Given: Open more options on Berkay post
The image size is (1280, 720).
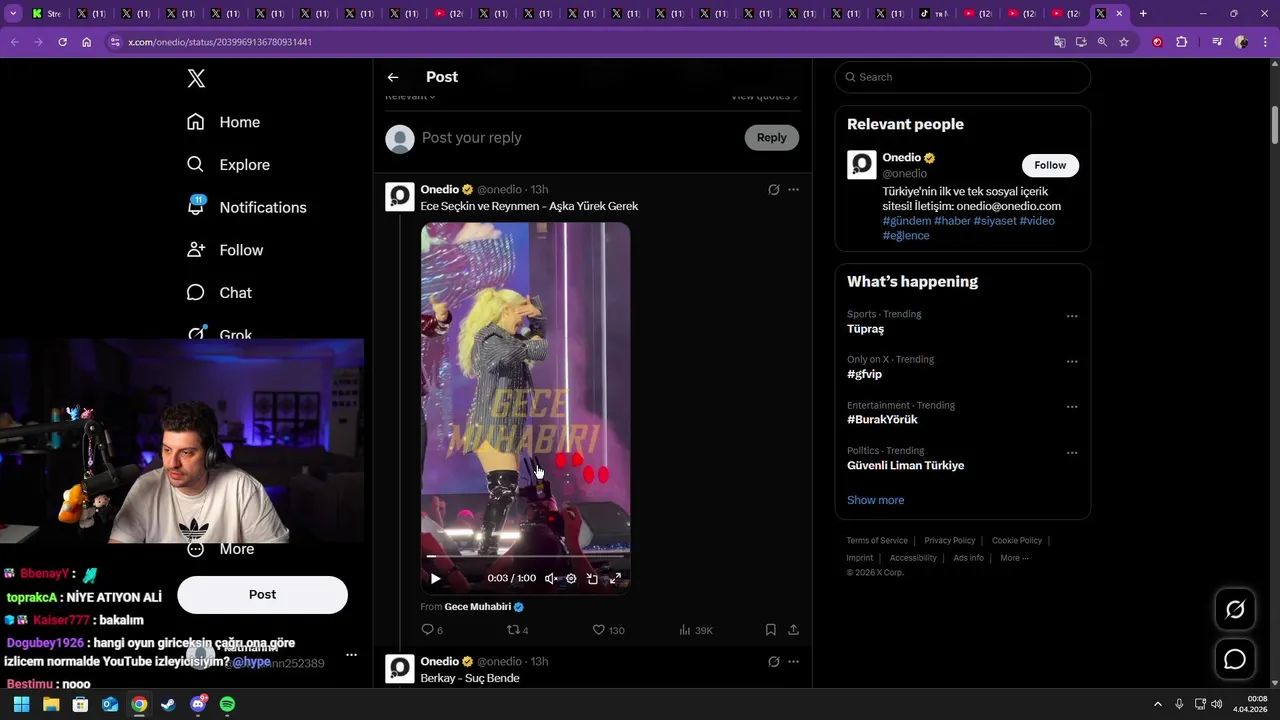Looking at the screenshot, I should pyautogui.click(x=793, y=661).
